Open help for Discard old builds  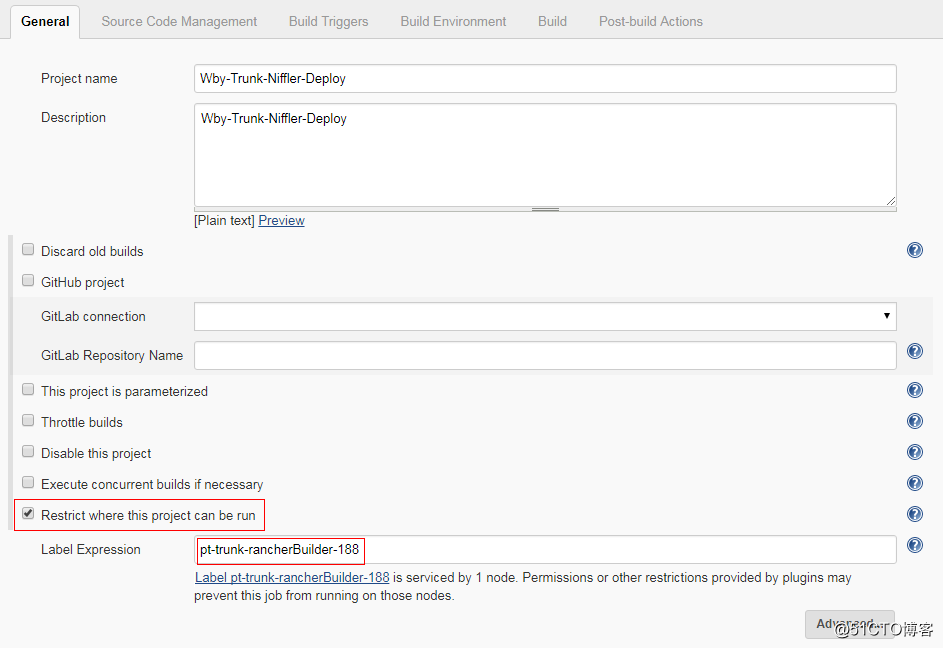(915, 250)
